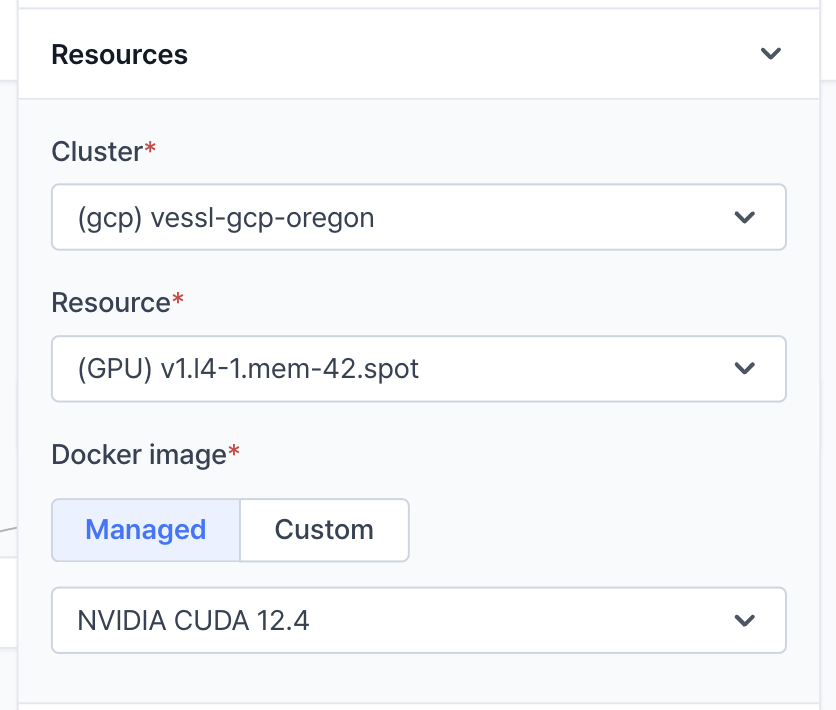Click the Resource dropdown arrow icon
This screenshot has width=836, height=710.
point(744,369)
